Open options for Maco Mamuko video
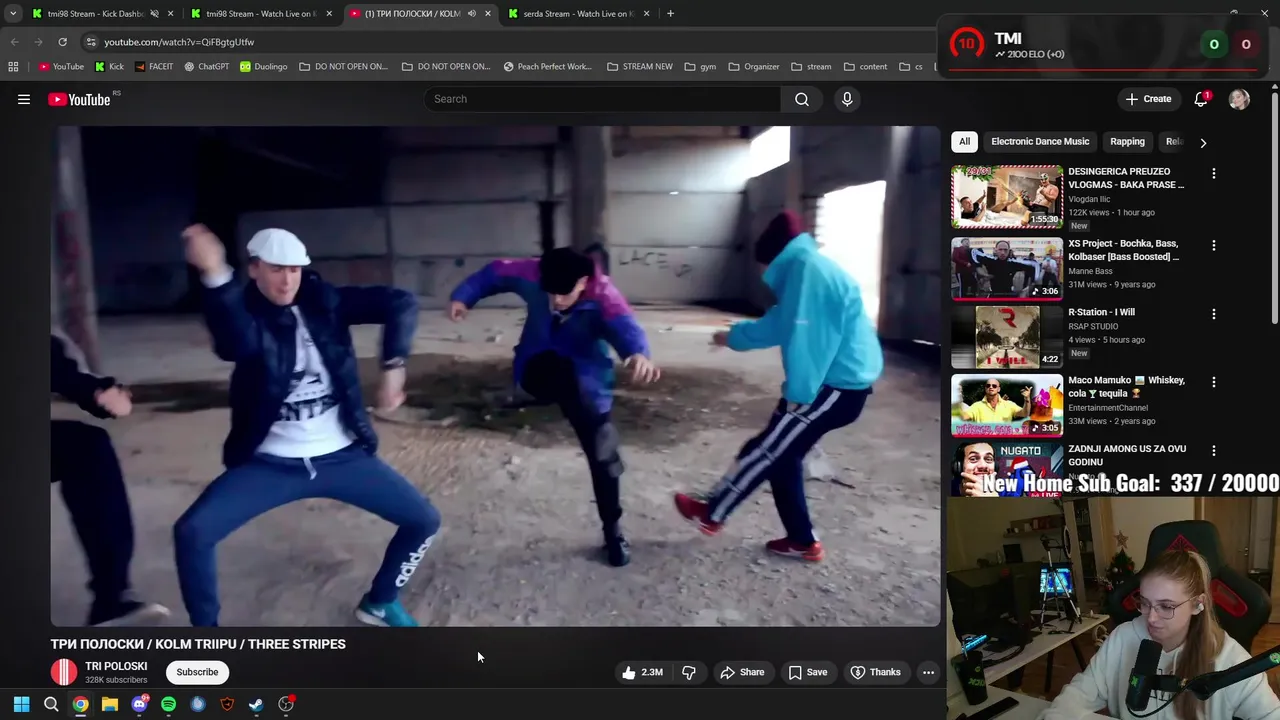The width and height of the screenshot is (1280, 720). coord(1213,382)
